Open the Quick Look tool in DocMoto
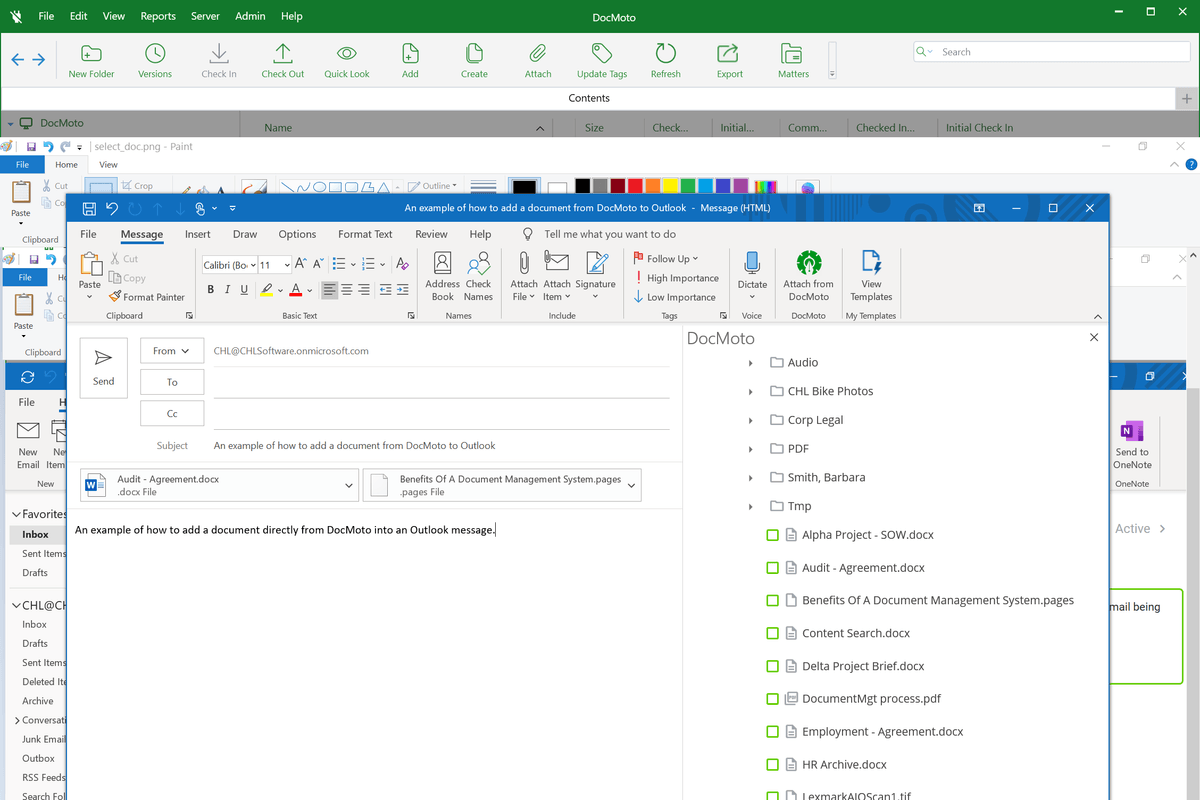The image size is (1200, 800). 346,54
